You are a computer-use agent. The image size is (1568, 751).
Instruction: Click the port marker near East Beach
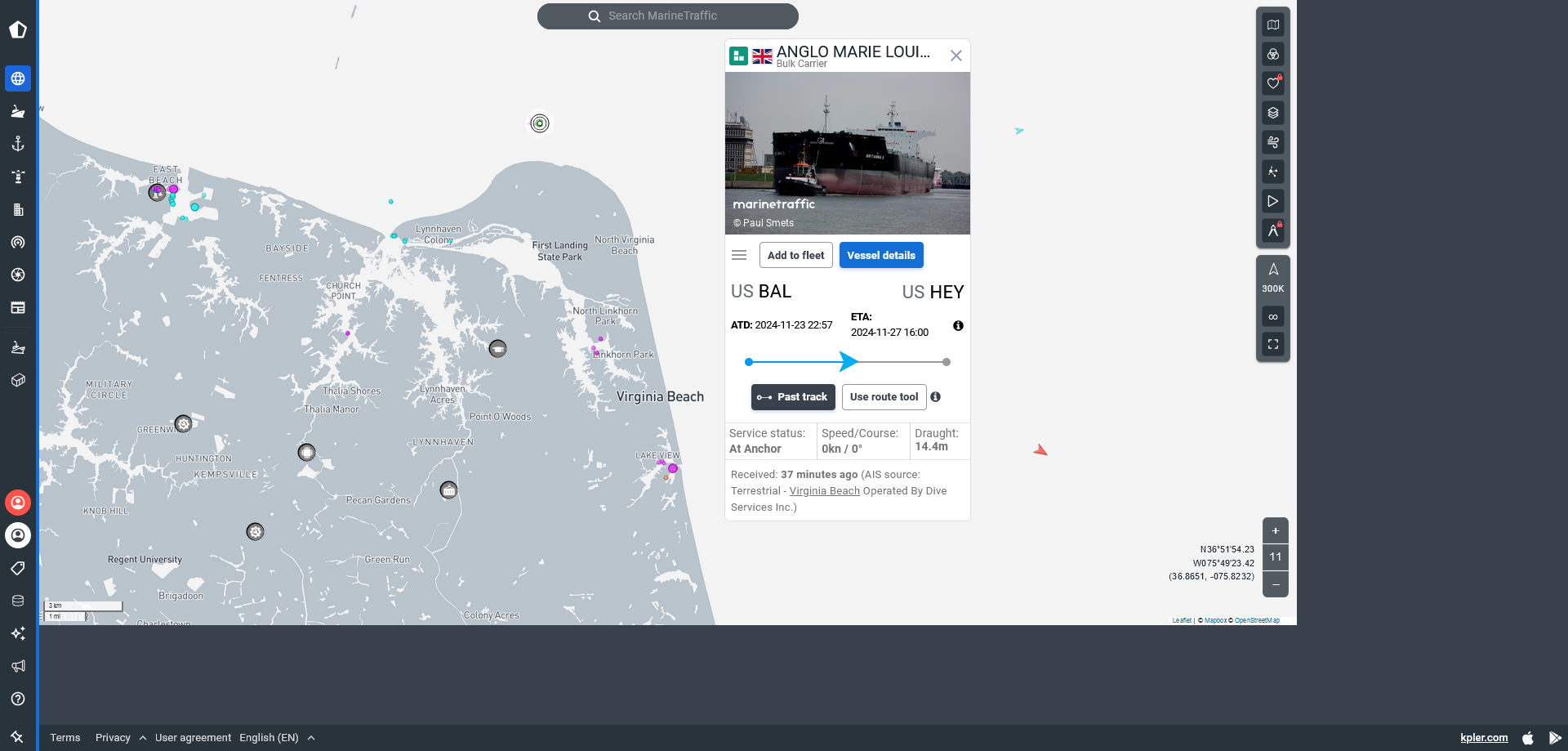click(x=157, y=192)
